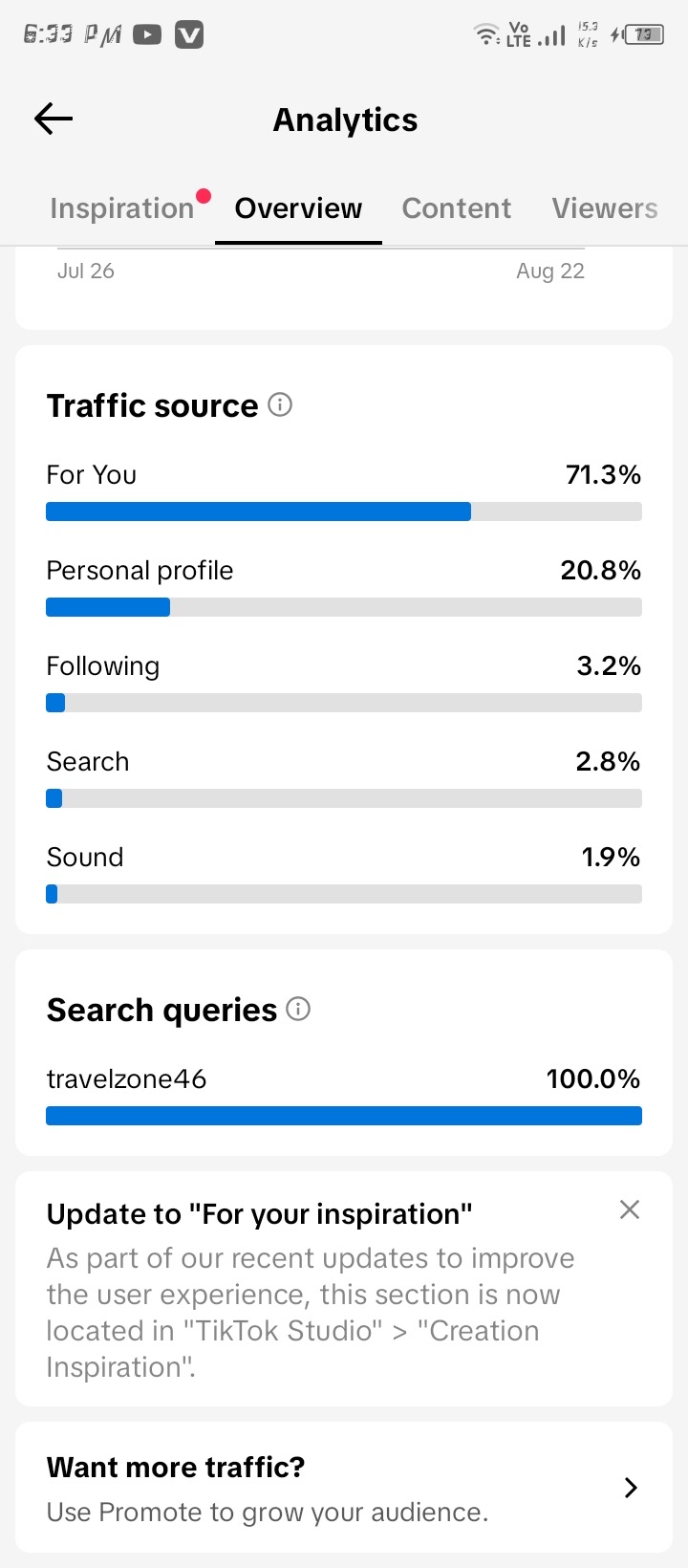Switch to the Content tab

(x=457, y=208)
